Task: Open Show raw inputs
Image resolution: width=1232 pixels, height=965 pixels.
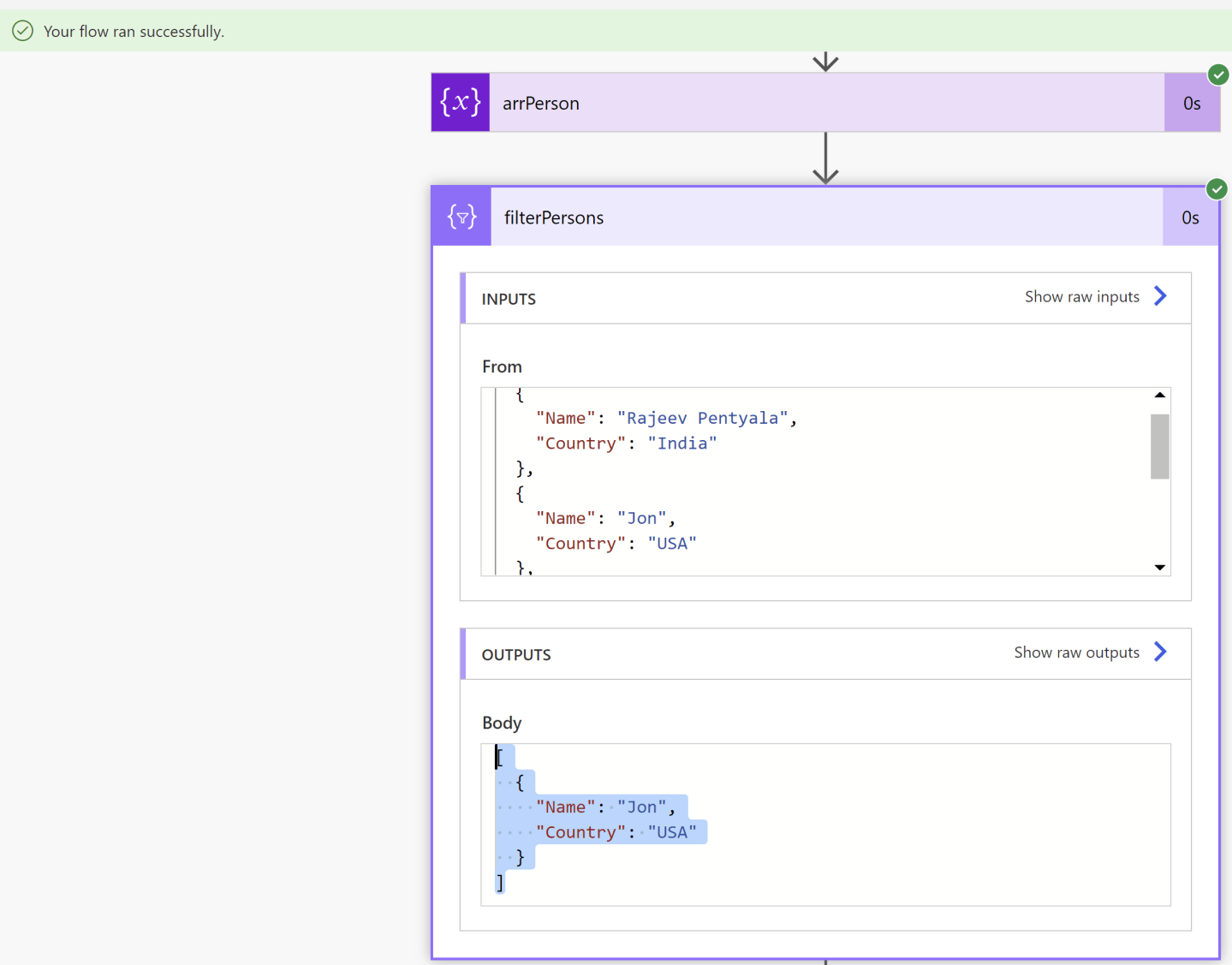Action: pos(1082,296)
